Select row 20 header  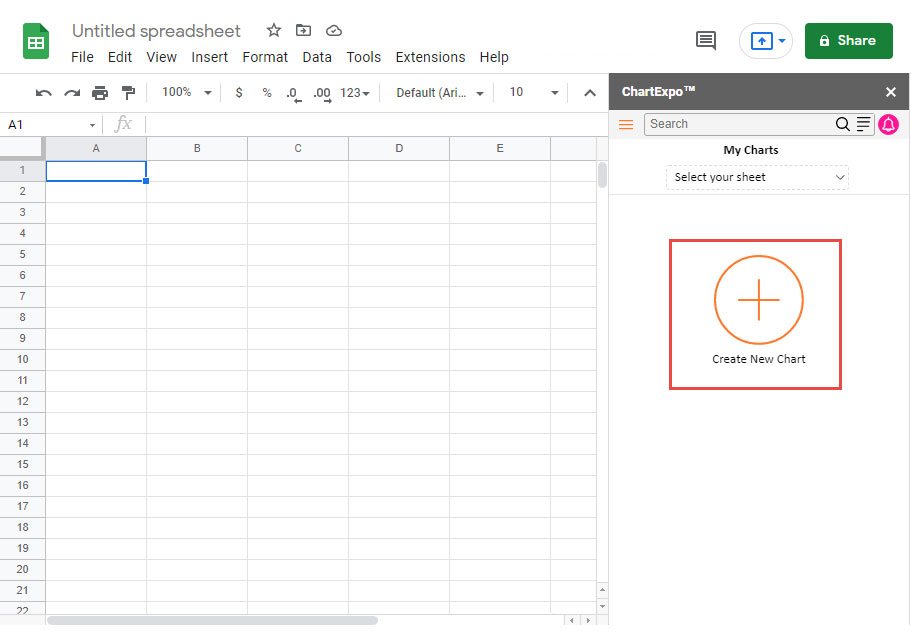(23, 569)
